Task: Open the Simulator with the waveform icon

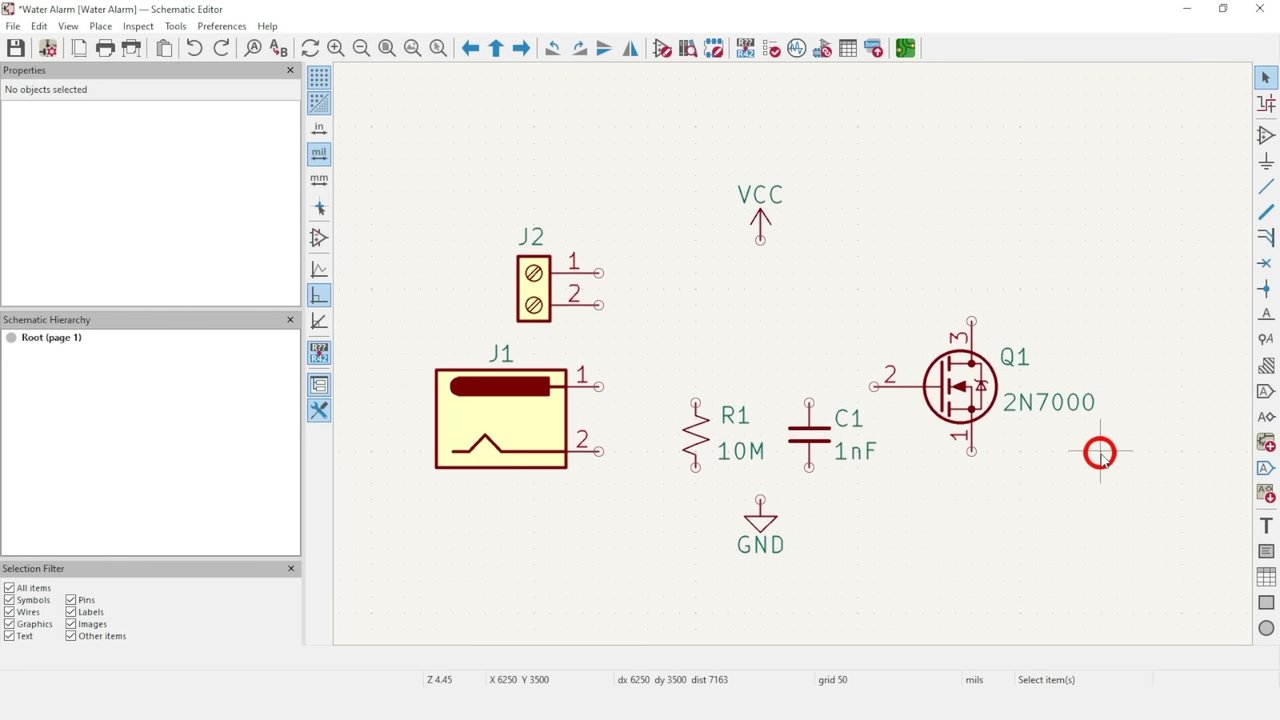Action: [x=797, y=48]
